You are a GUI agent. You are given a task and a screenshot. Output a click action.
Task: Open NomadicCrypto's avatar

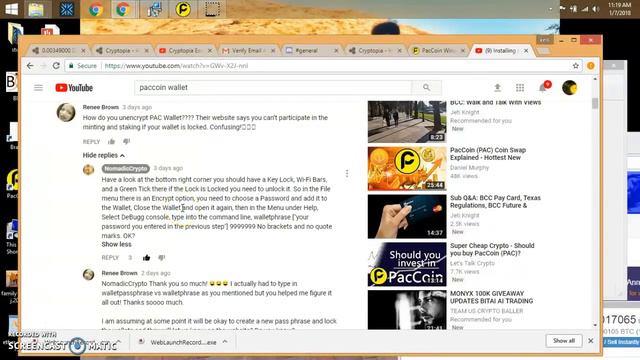[x=89, y=169]
